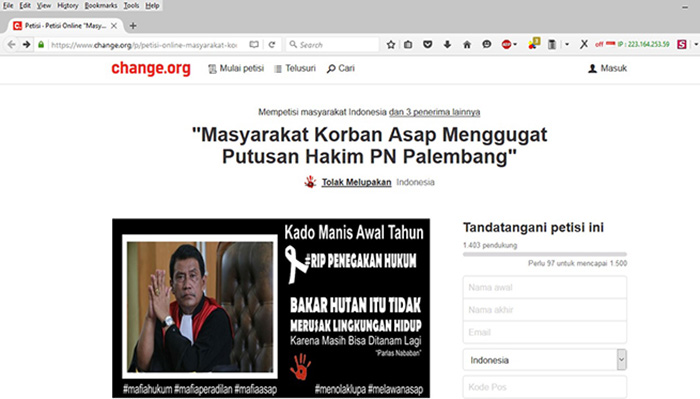Screen dimensions: 700x399
Task: Click the X extension icon in toolbar
Action: [583, 45]
